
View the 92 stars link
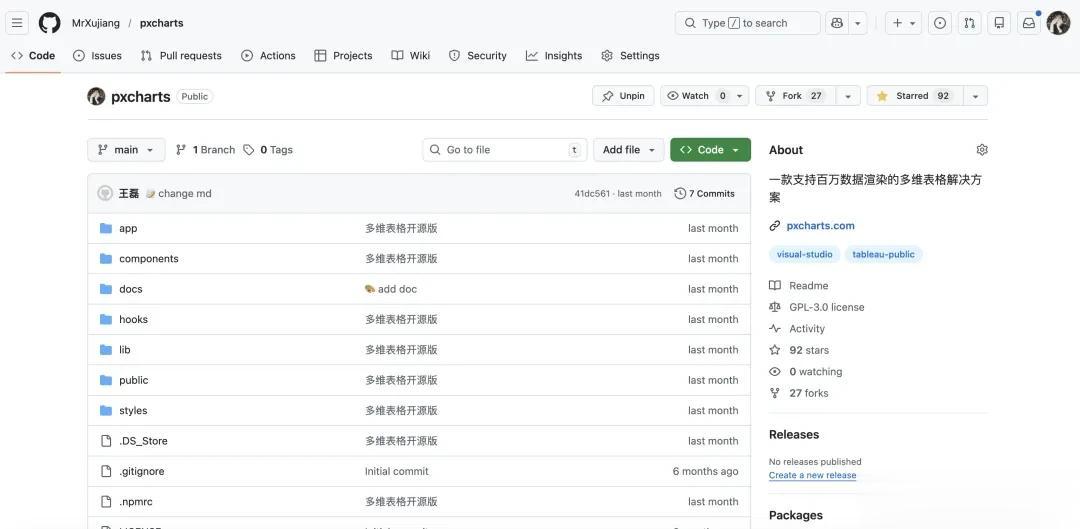pos(809,350)
